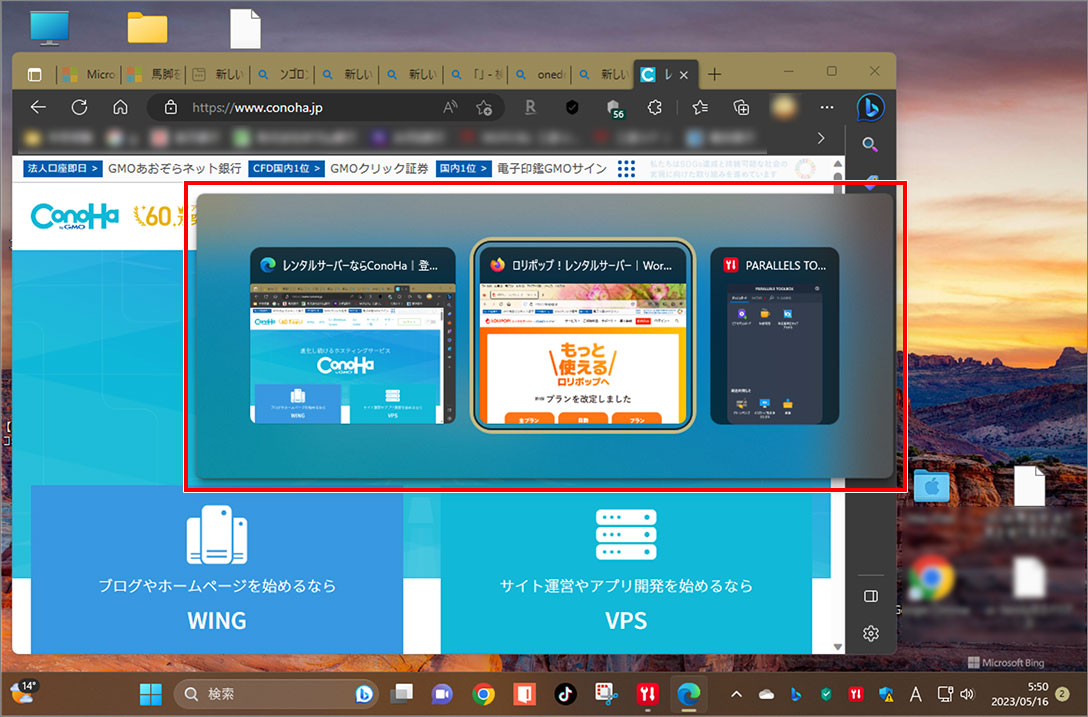The width and height of the screenshot is (1088, 717).
Task: Click the black shield extension icon
Action: pos(572,108)
